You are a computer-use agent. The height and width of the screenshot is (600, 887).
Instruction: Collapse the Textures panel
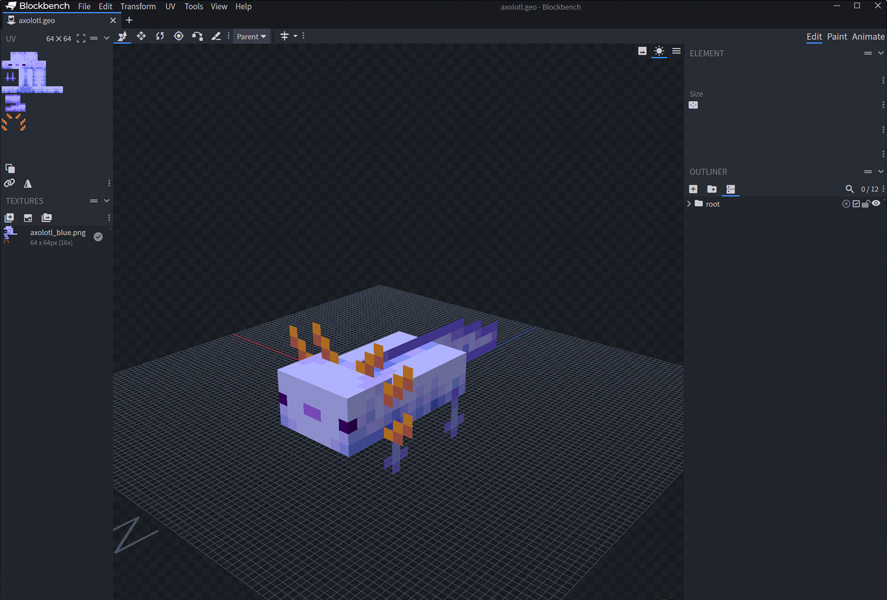106,201
